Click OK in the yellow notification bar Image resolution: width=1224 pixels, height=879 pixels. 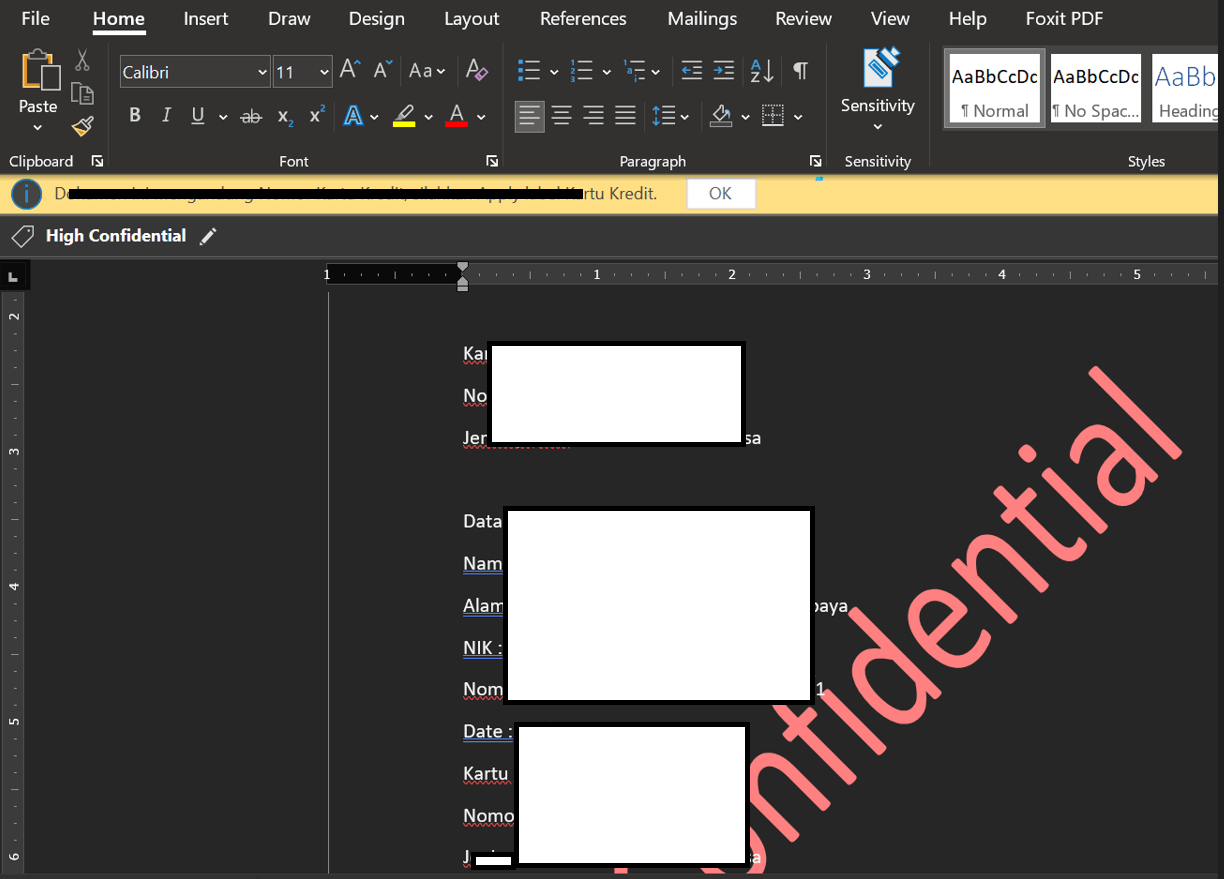click(721, 194)
